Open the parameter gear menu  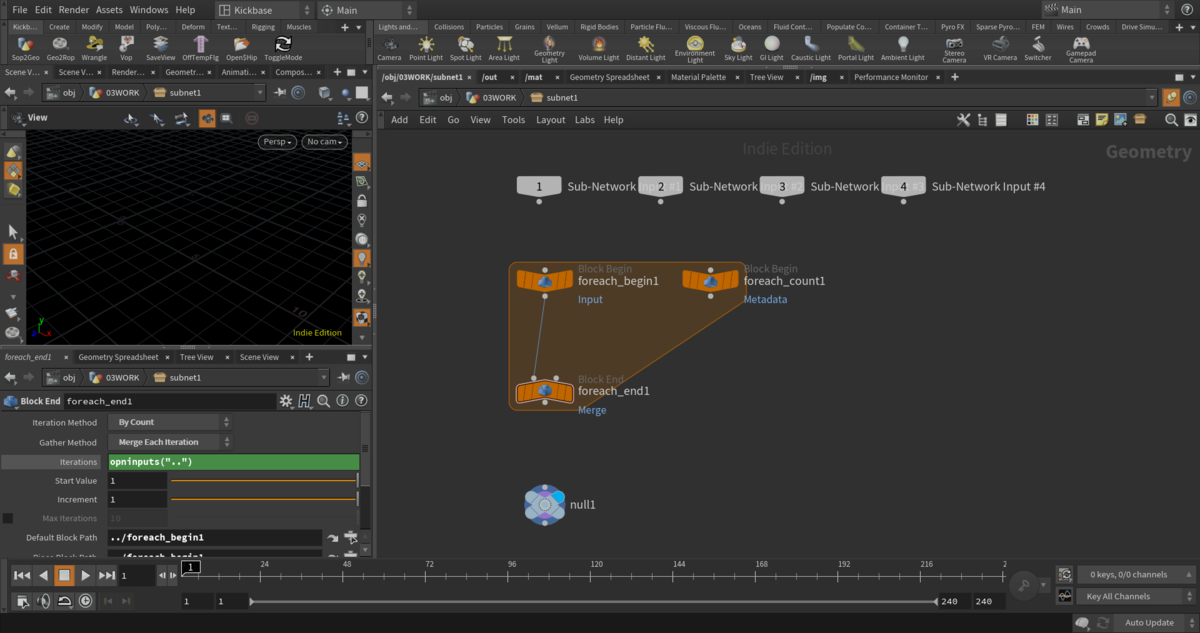[286, 401]
